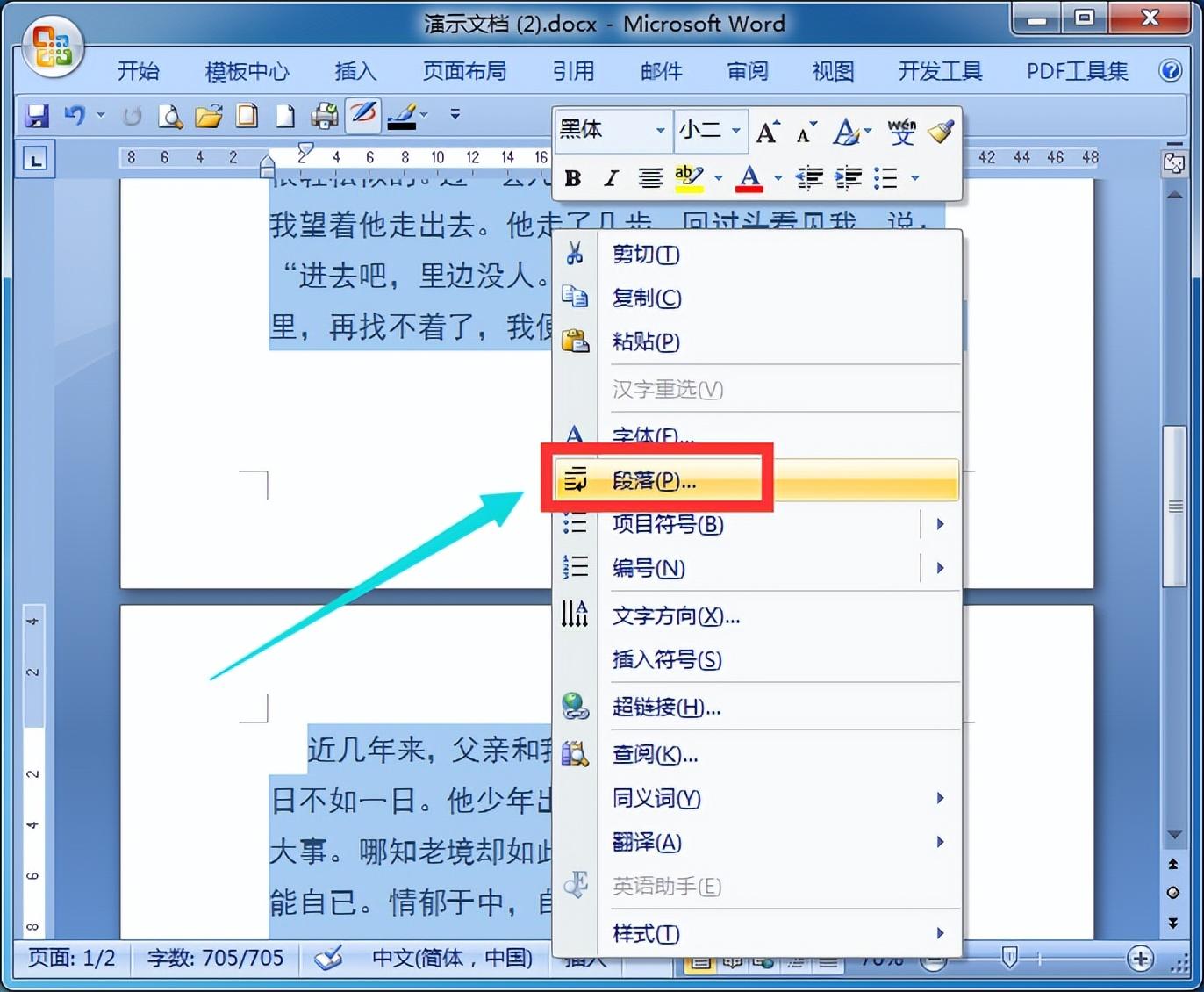Screen dimensions: 1204x992
Task: Click the spelling check icon in status bar
Action: (329, 958)
